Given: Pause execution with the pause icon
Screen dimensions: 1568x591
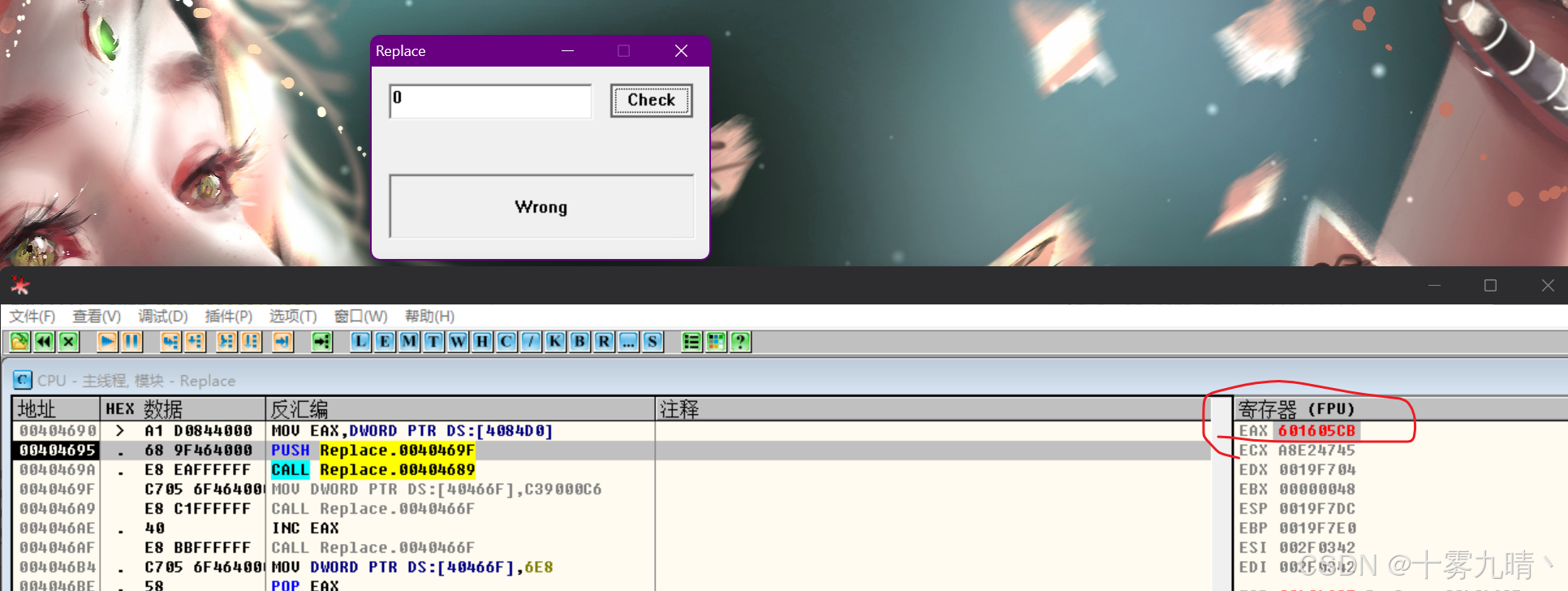Looking at the screenshot, I should point(131,342).
